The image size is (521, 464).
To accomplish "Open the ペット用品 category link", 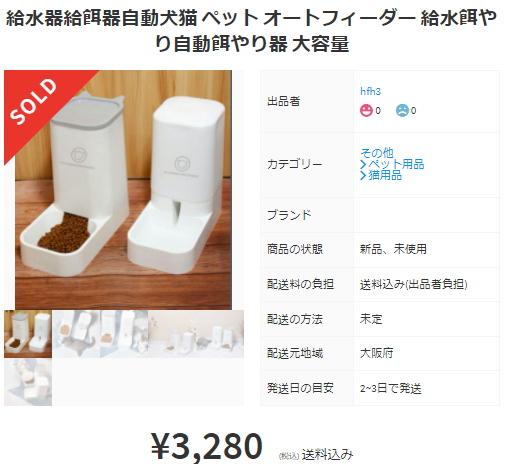I will pos(396,164).
